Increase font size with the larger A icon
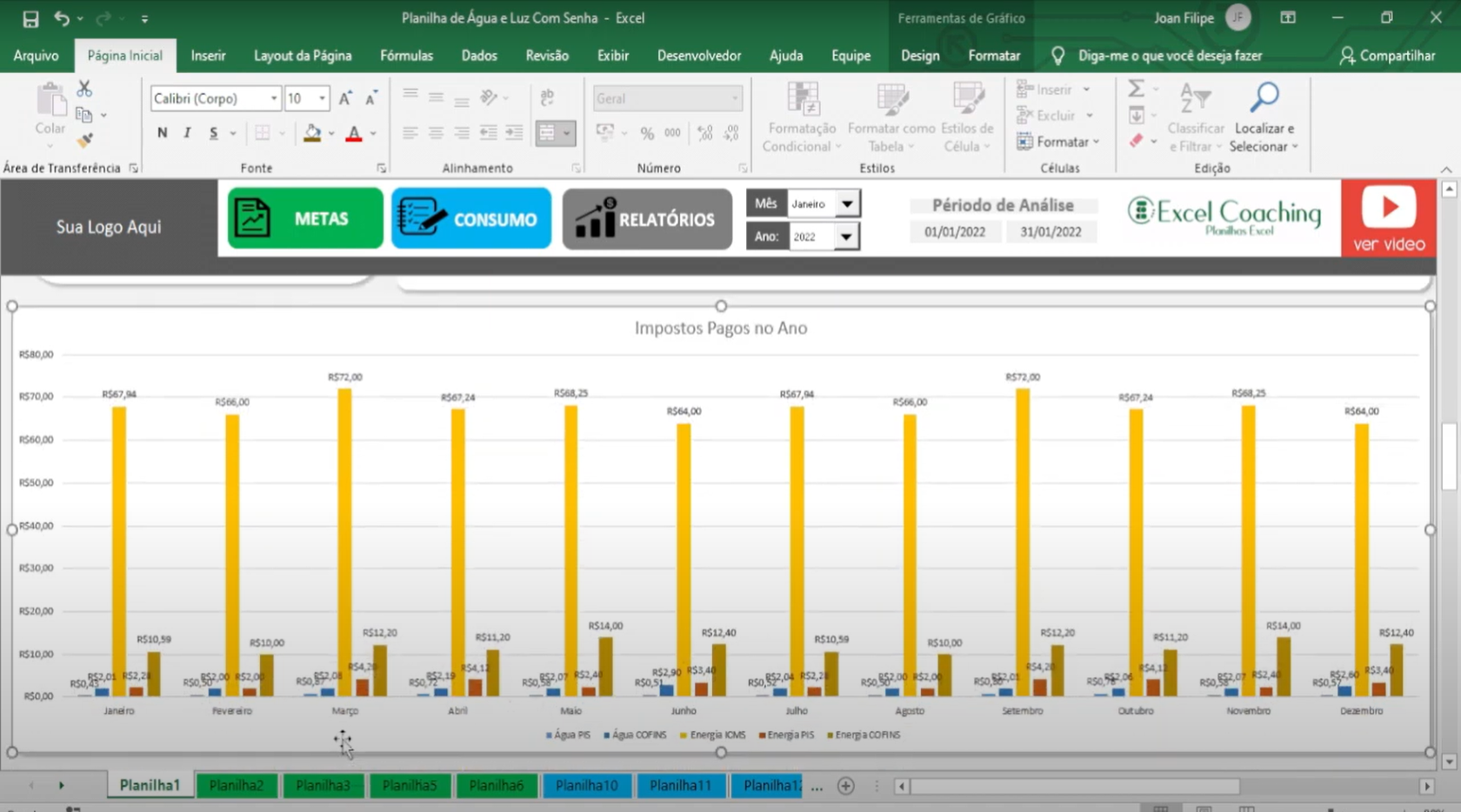The image size is (1461, 812). coord(345,98)
